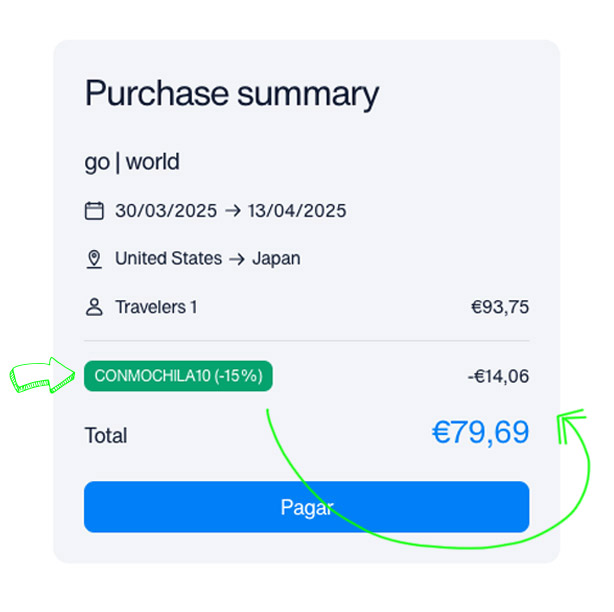Click the Japan destination text
The height and width of the screenshot is (612, 614).
[276, 259]
